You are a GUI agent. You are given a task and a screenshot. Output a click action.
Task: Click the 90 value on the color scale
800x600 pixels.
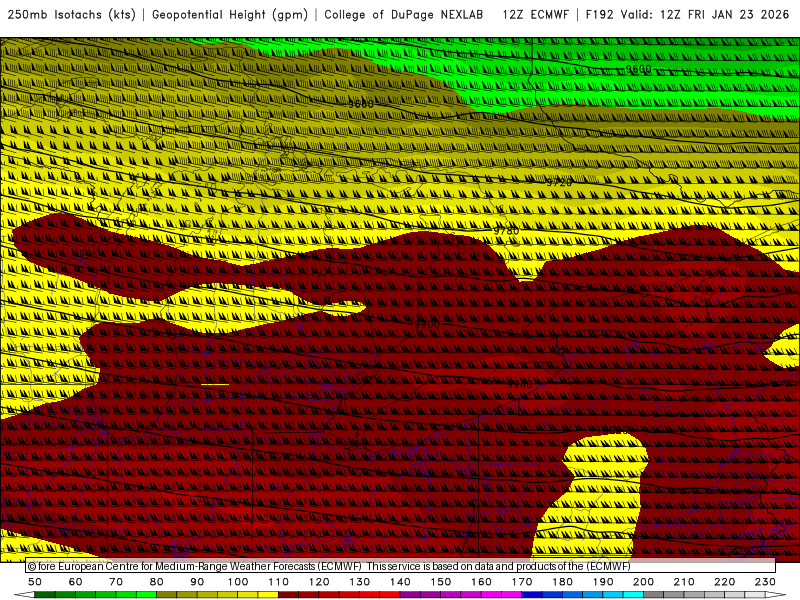coord(197,582)
